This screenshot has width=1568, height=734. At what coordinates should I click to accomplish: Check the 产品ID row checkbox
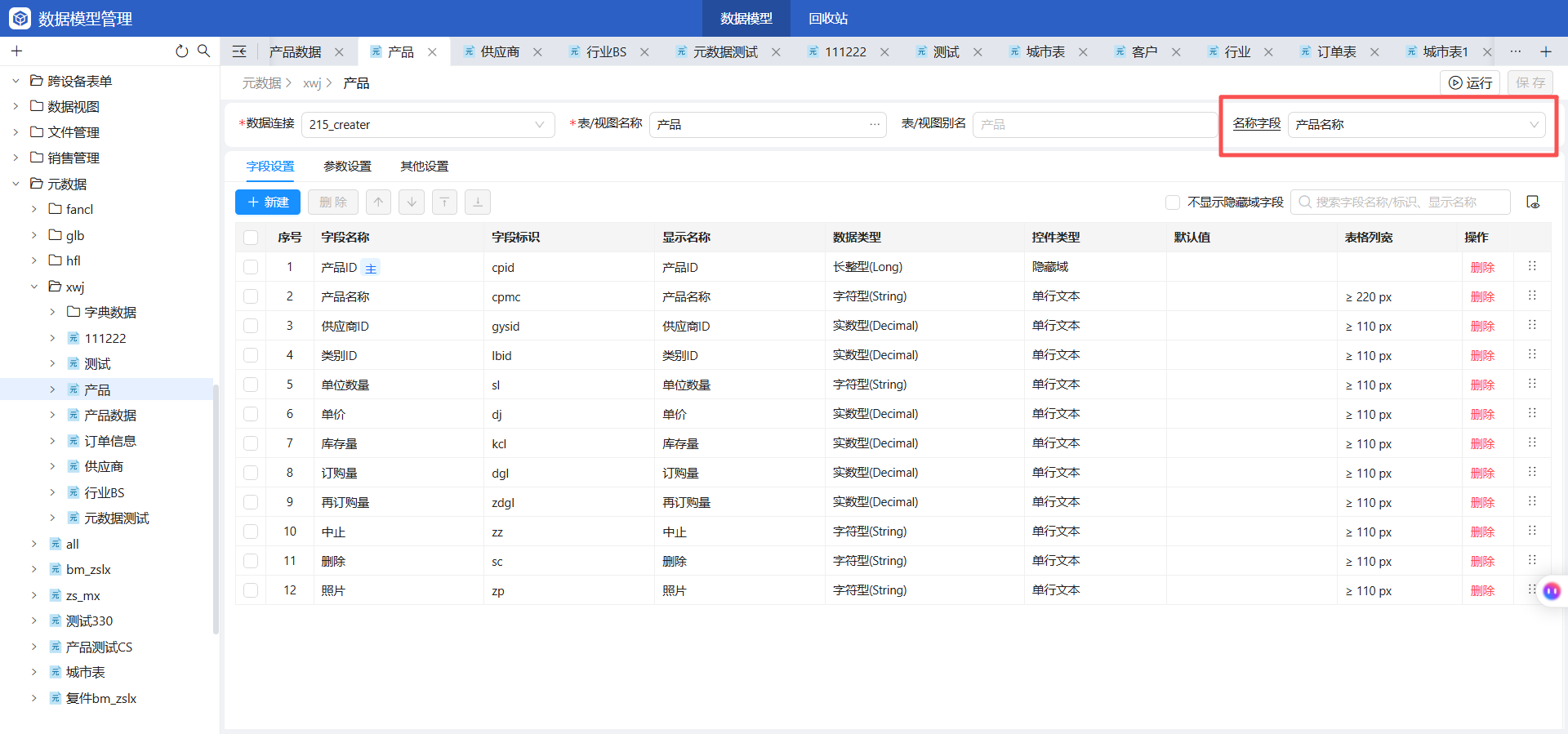pos(251,267)
